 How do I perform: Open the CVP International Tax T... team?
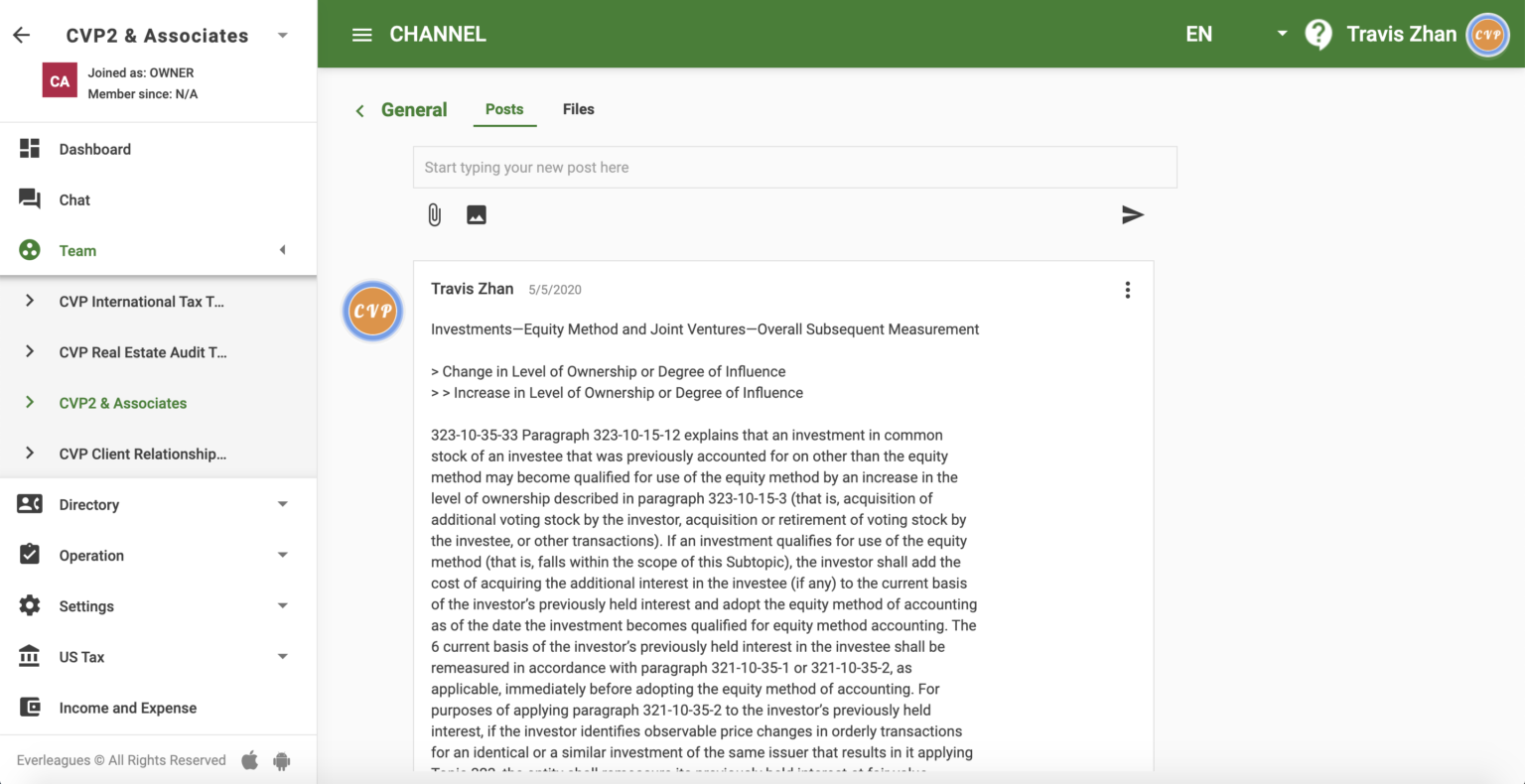141,302
